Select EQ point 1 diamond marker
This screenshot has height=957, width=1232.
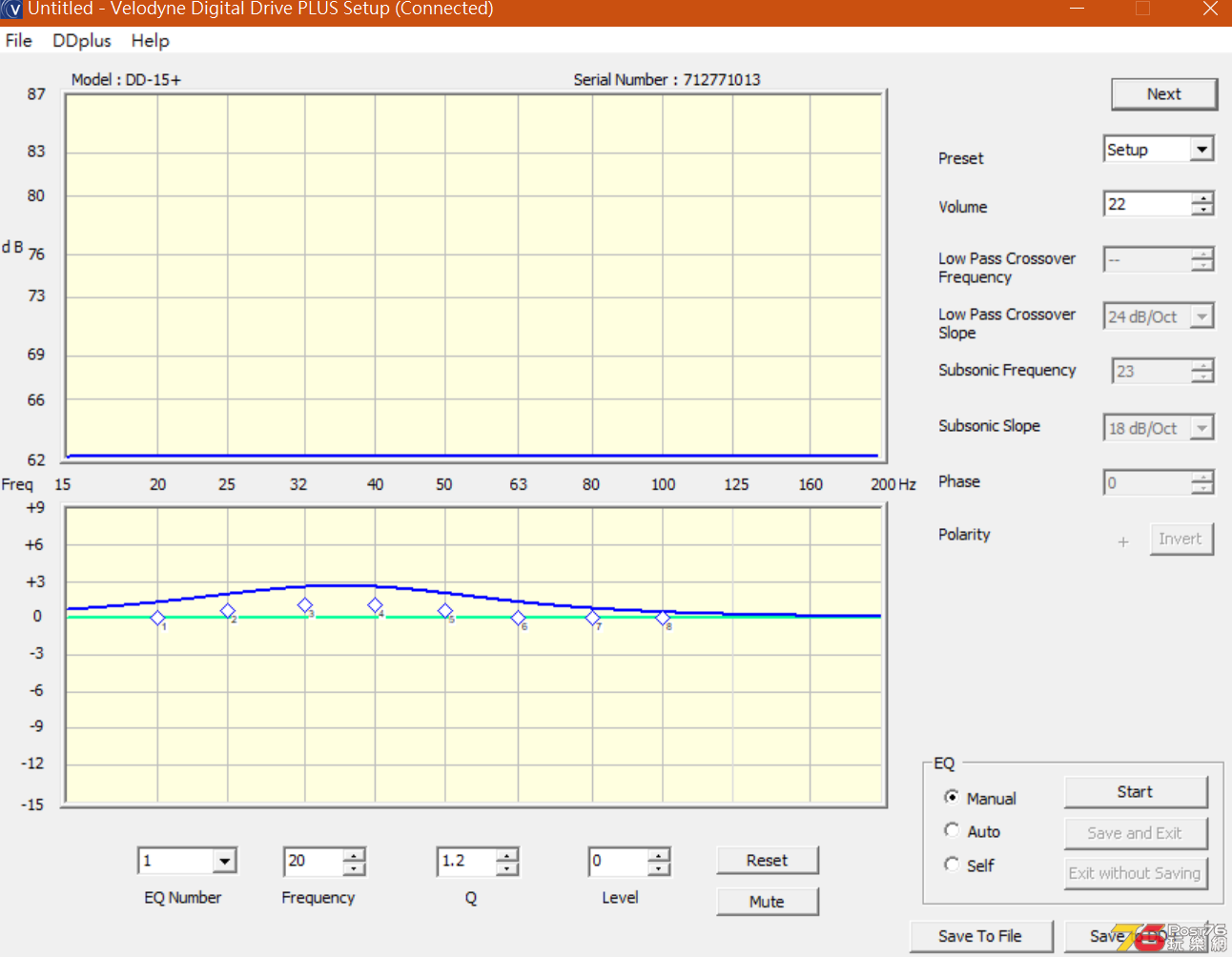158,618
